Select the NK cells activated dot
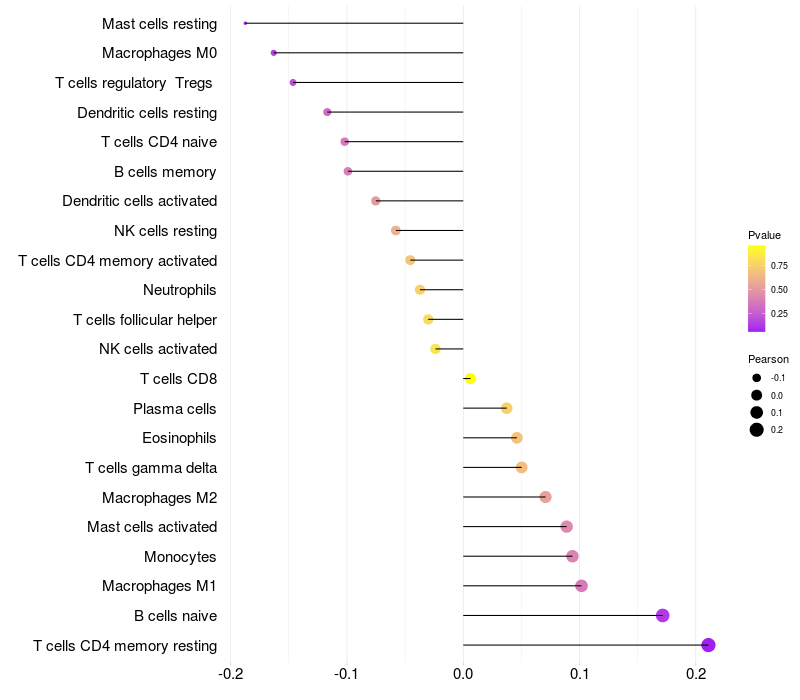This screenshot has width=800, height=700. click(x=435, y=349)
